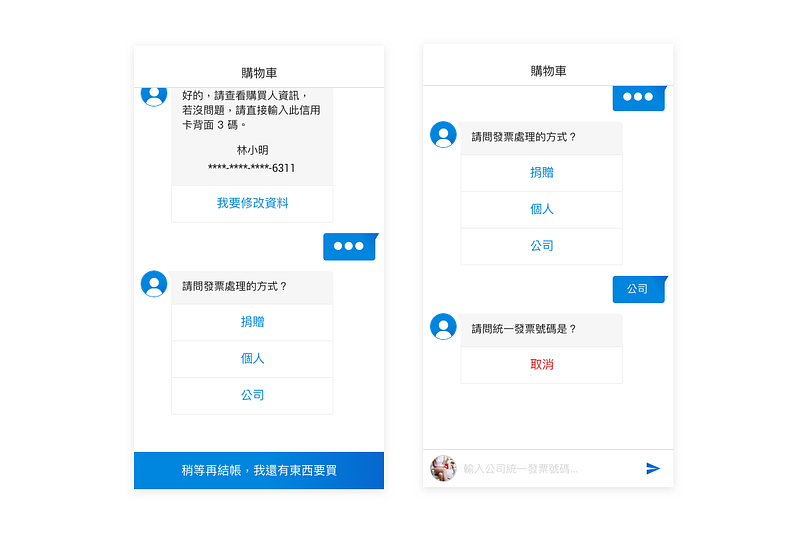Select 公司 option in right chat's invoice list
The height and width of the screenshot is (533, 800).
click(541, 246)
